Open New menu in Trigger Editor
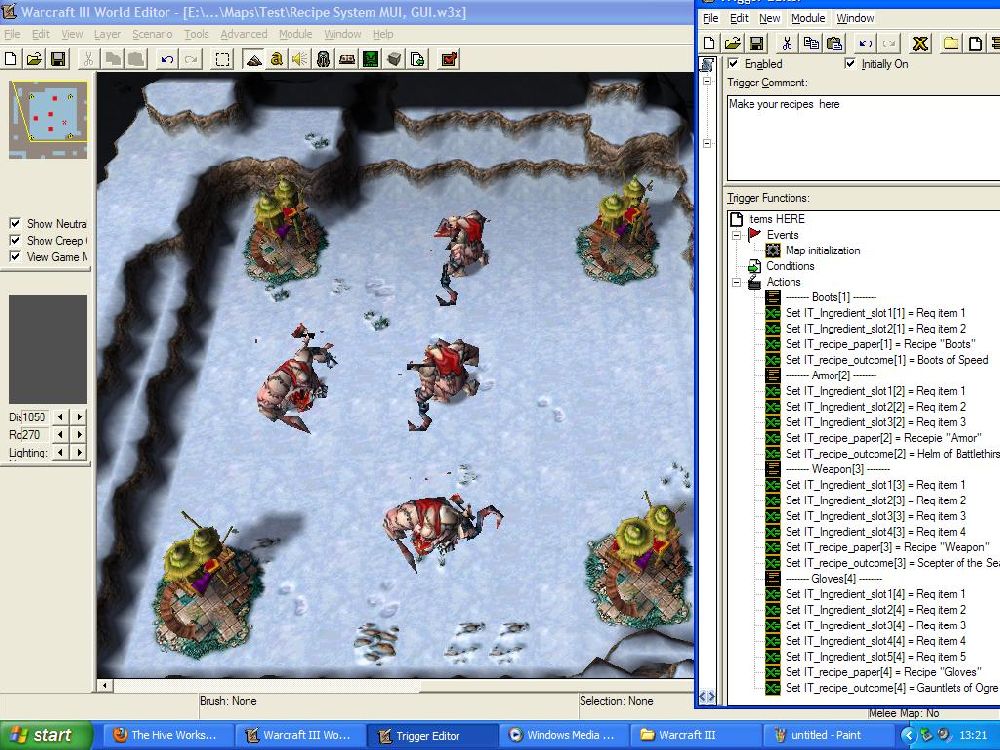Viewport: 1000px width, 750px height. [x=770, y=18]
